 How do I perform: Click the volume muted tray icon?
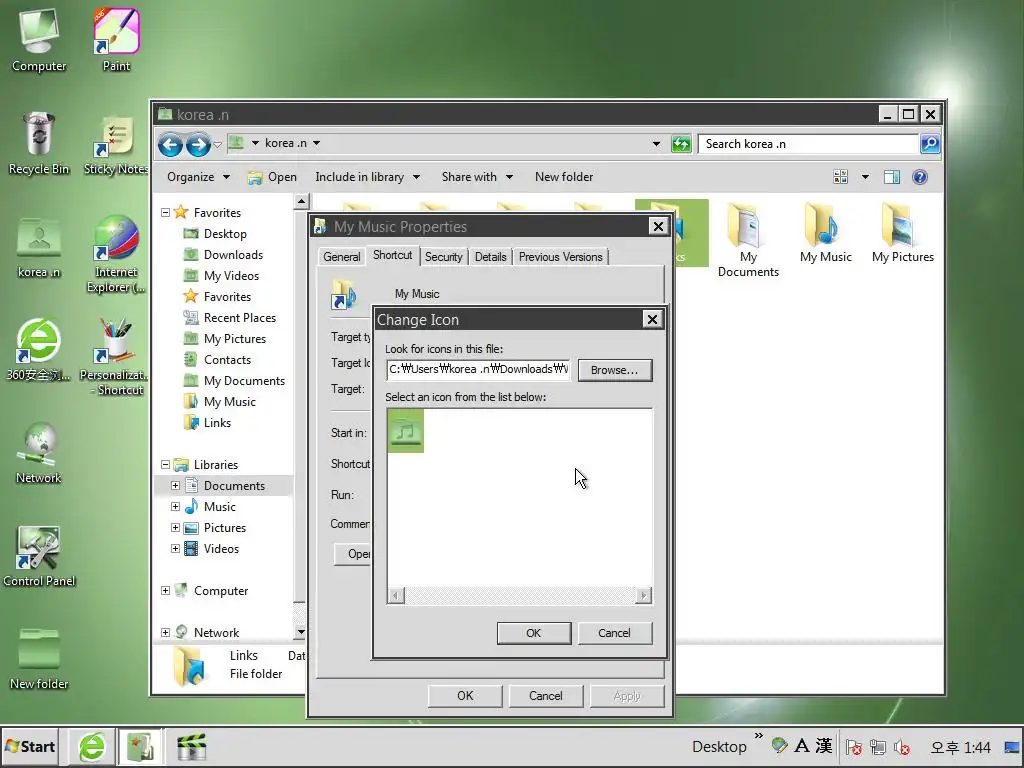point(902,747)
